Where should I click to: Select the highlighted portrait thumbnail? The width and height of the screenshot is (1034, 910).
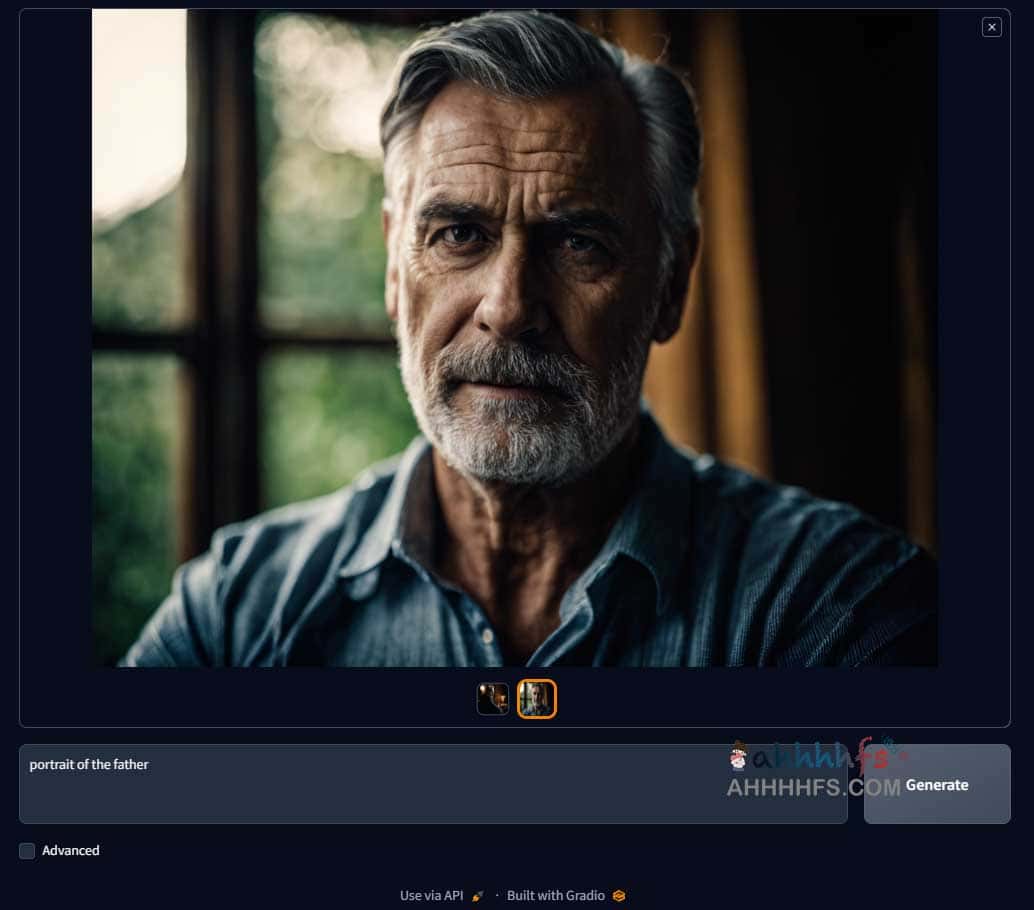pyautogui.click(x=537, y=699)
